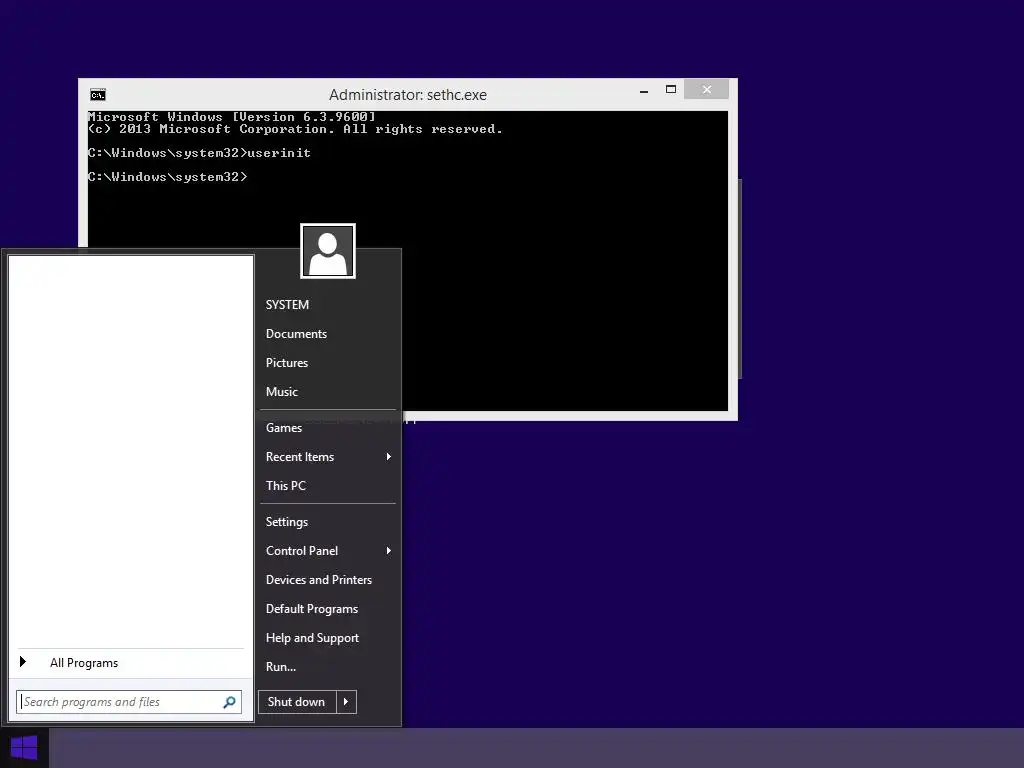Open the SYSTEM user folder
1024x768 pixels.
[287, 305]
